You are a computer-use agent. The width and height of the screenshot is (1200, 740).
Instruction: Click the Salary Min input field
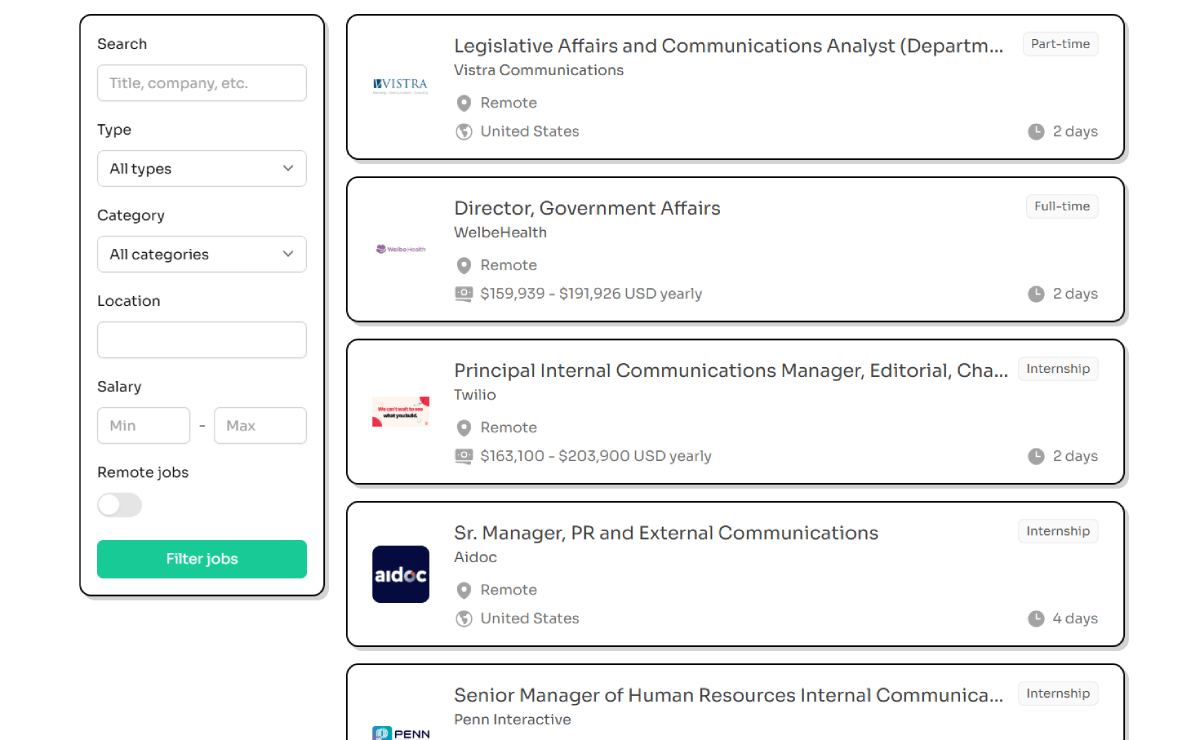(143, 425)
